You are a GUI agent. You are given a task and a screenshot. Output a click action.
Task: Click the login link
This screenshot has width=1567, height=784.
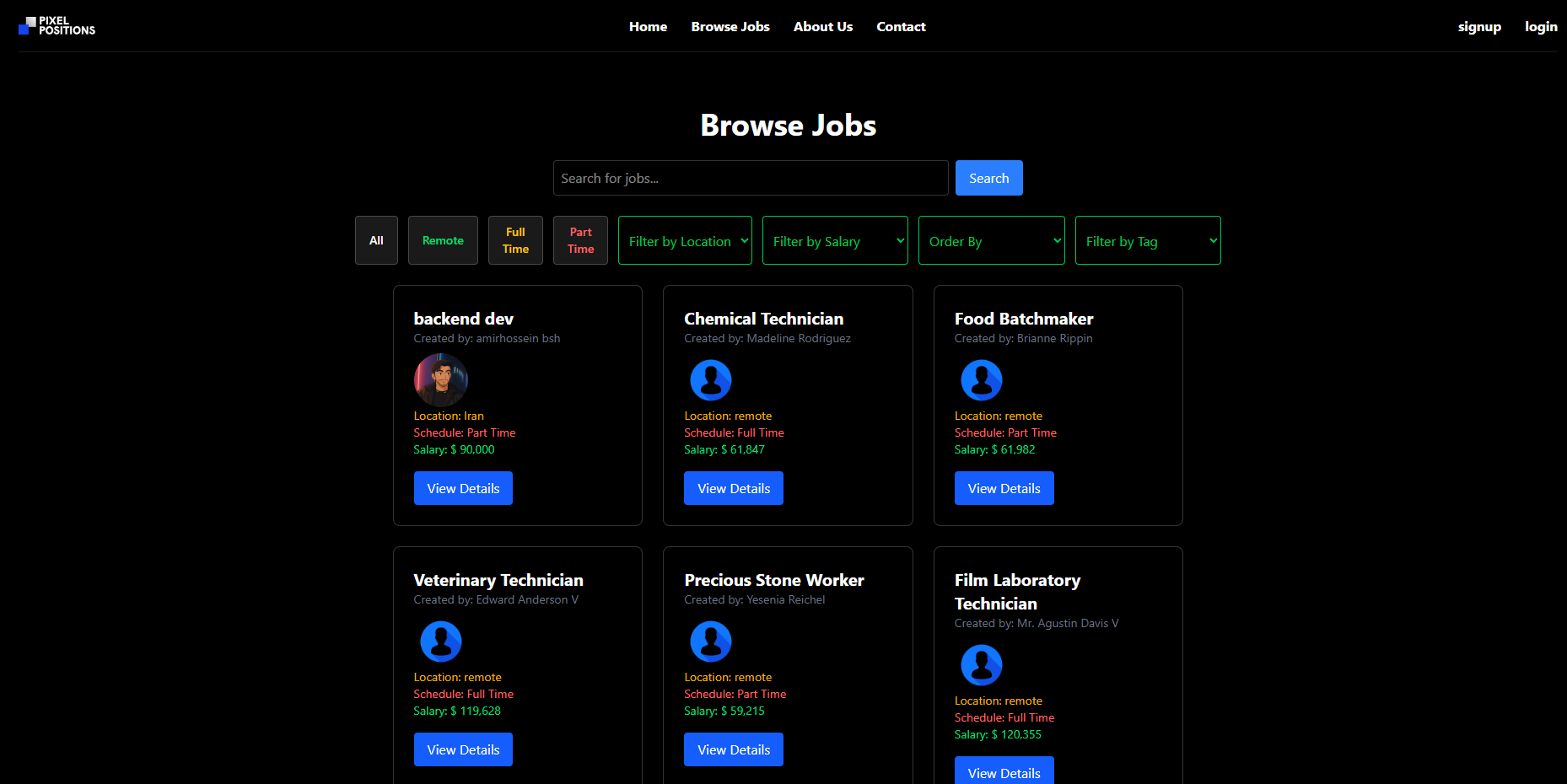1541,27
